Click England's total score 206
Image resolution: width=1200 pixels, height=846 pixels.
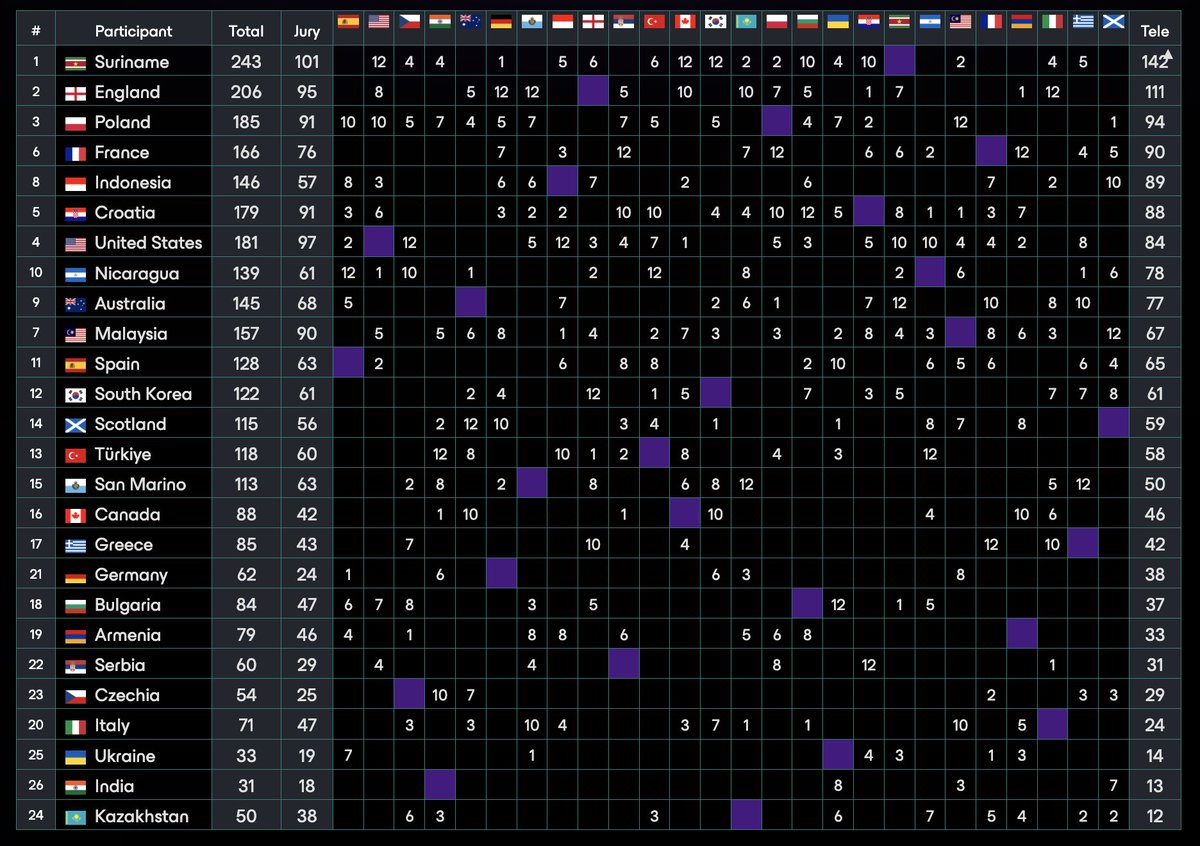(x=246, y=92)
